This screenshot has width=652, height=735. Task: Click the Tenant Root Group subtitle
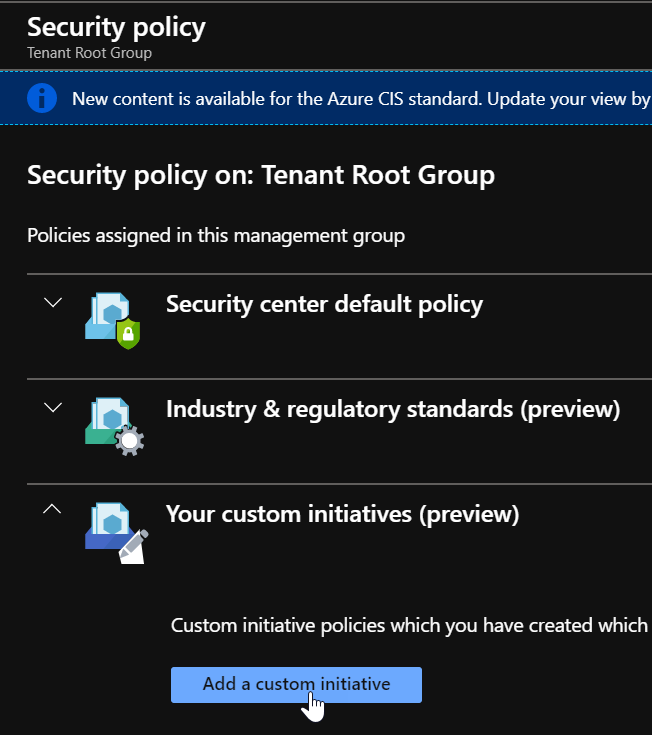(89, 53)
